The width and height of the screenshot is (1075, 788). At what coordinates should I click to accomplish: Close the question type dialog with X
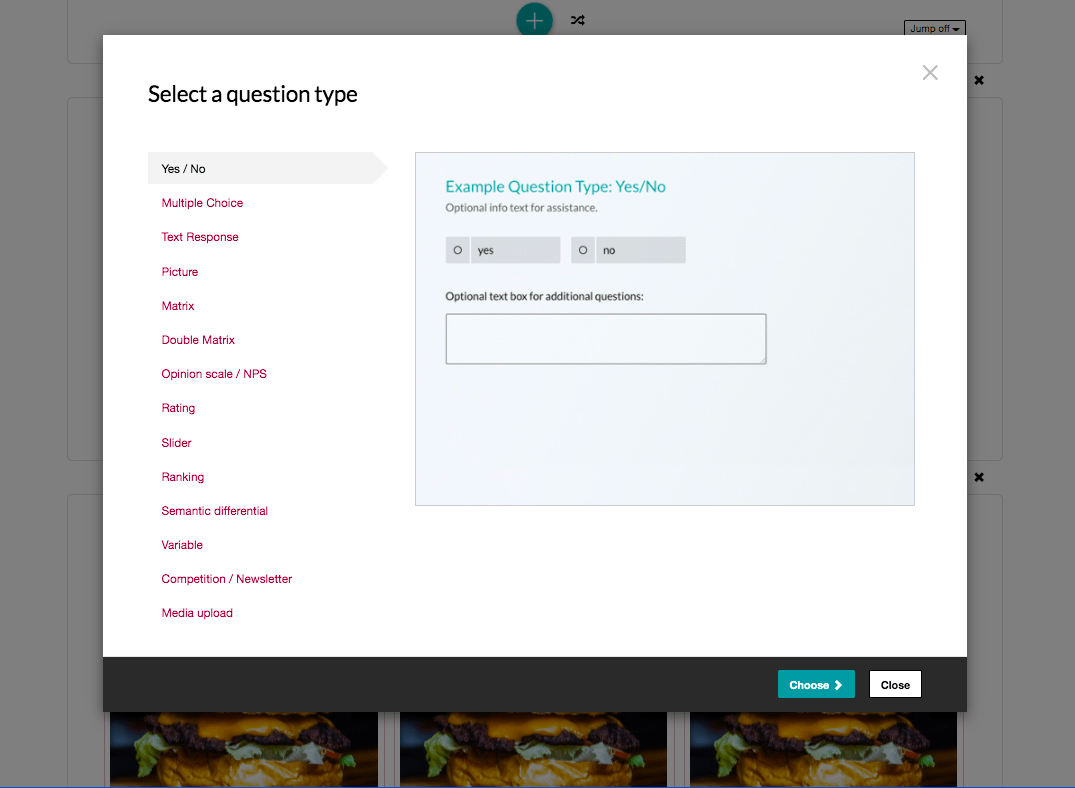[930, 73]
